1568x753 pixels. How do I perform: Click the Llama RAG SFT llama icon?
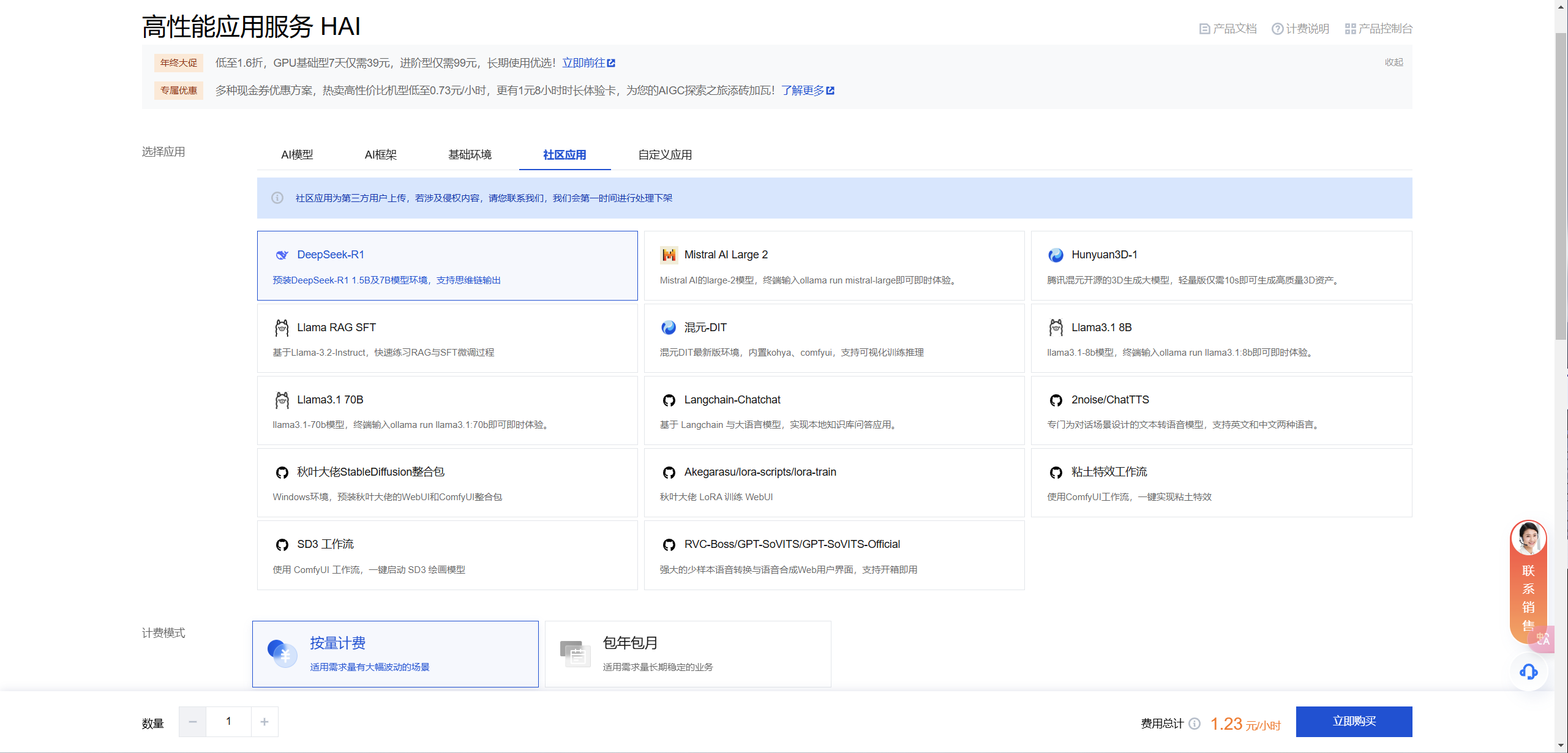(282, 328)
